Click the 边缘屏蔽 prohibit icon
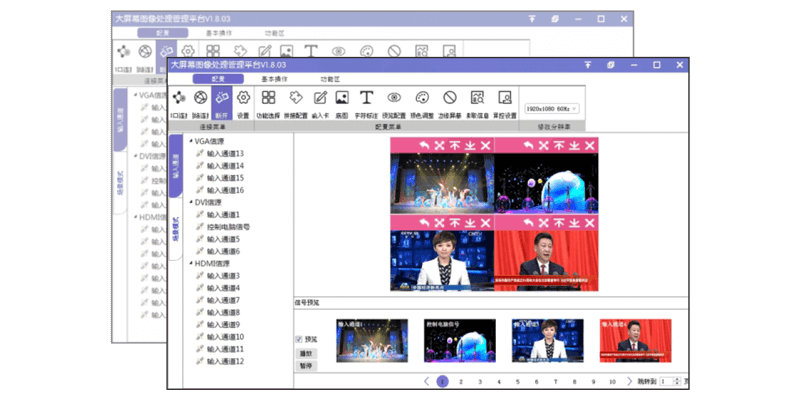Screen dimensions: 800x400 point(450,99)
